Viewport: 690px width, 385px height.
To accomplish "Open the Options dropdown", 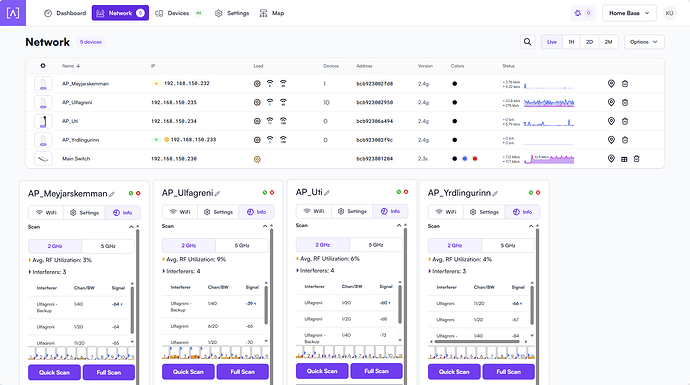I will tap(644, 42).
